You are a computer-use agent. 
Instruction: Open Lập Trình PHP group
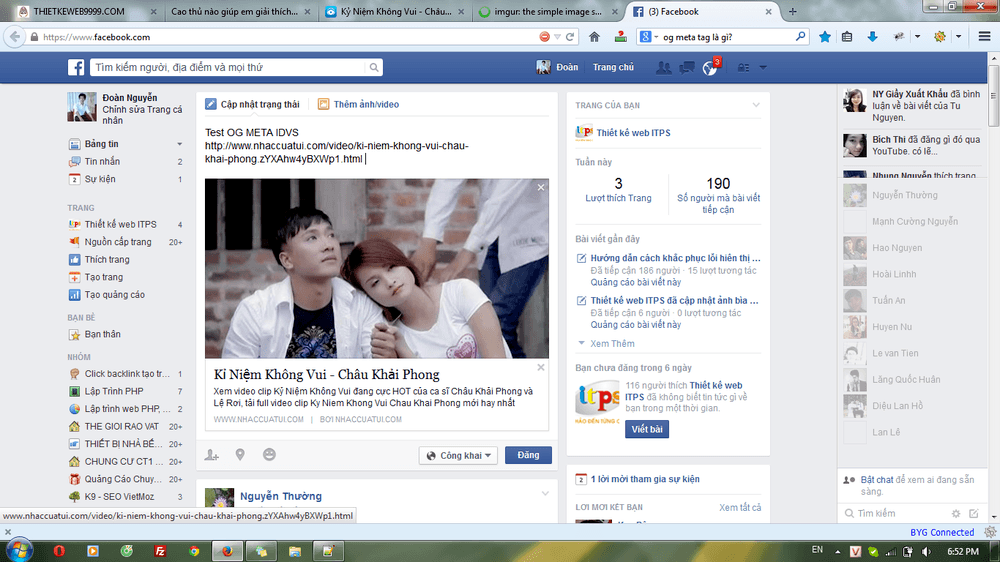click(x=114, y=391)
